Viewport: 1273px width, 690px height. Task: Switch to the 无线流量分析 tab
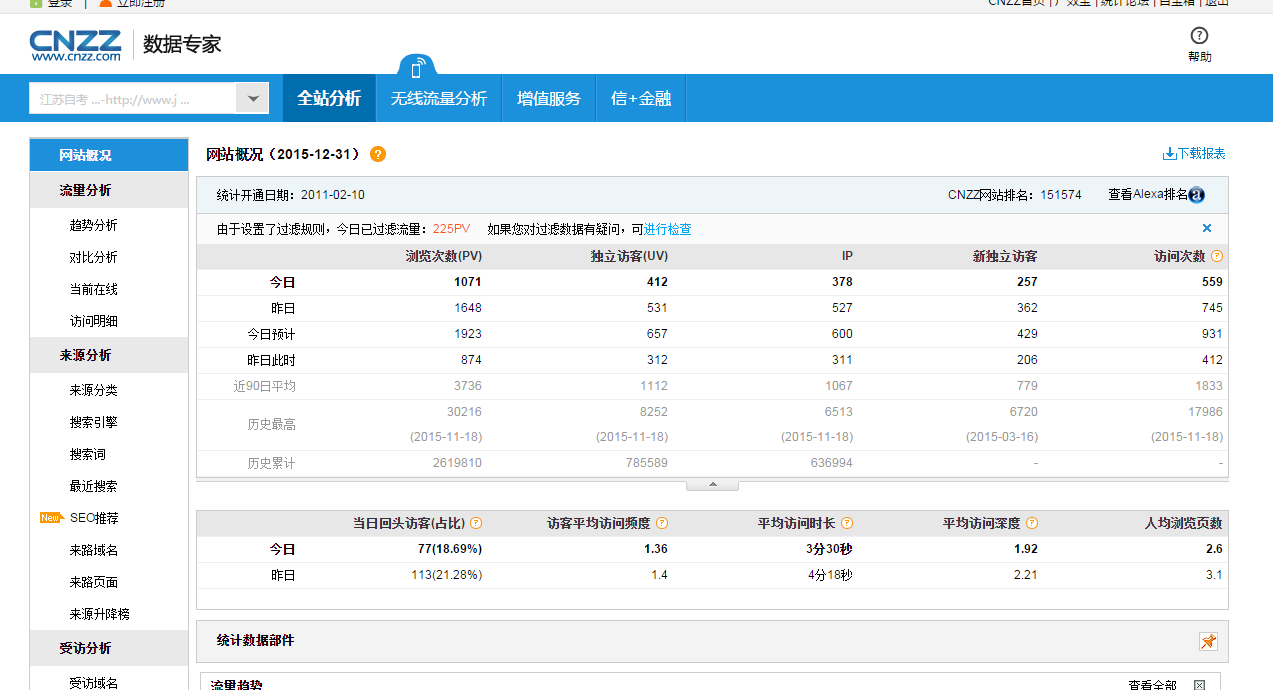438,99
